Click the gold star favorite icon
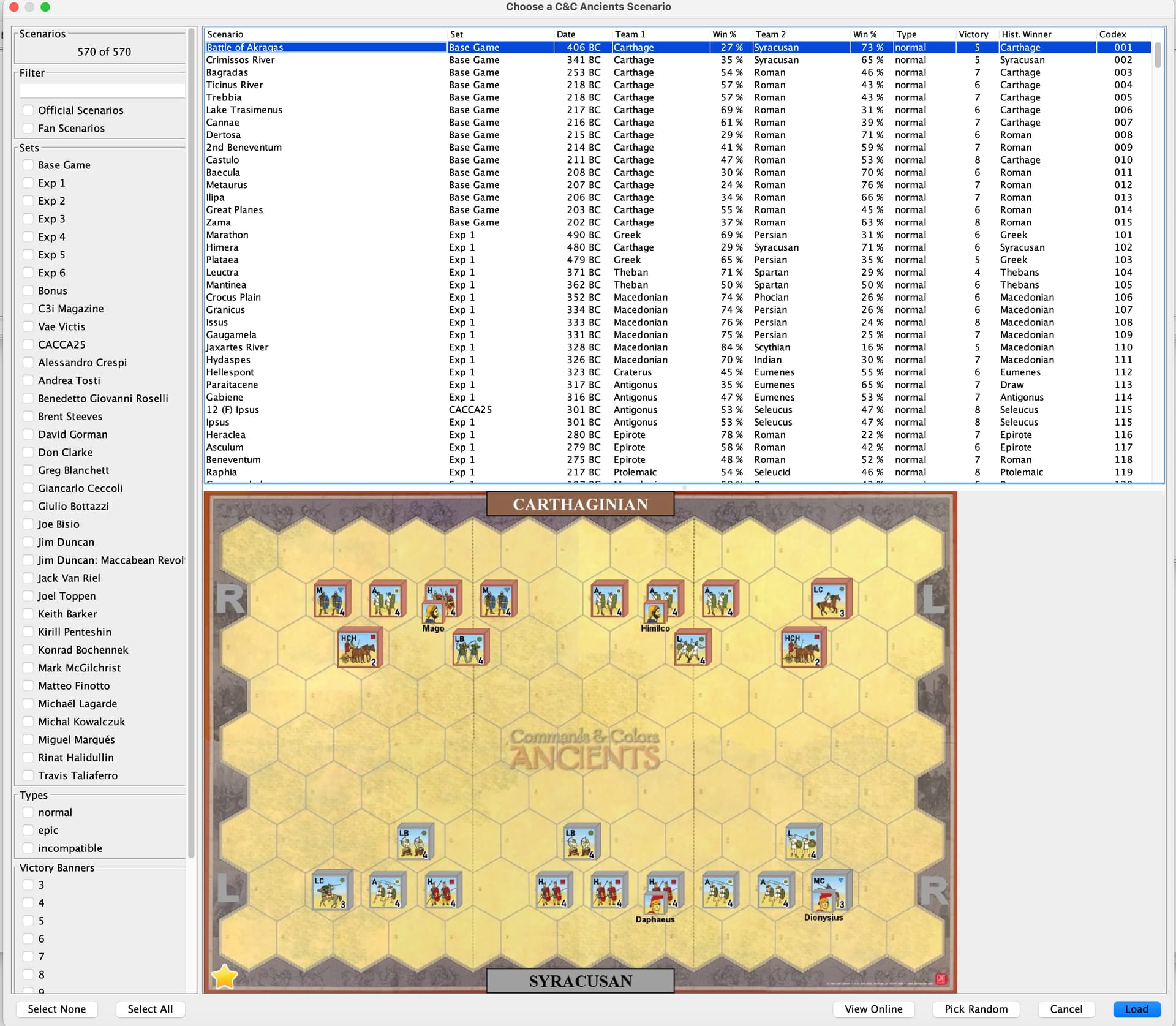Screen dimensions: 1176x1026 [x=225, y=976]
